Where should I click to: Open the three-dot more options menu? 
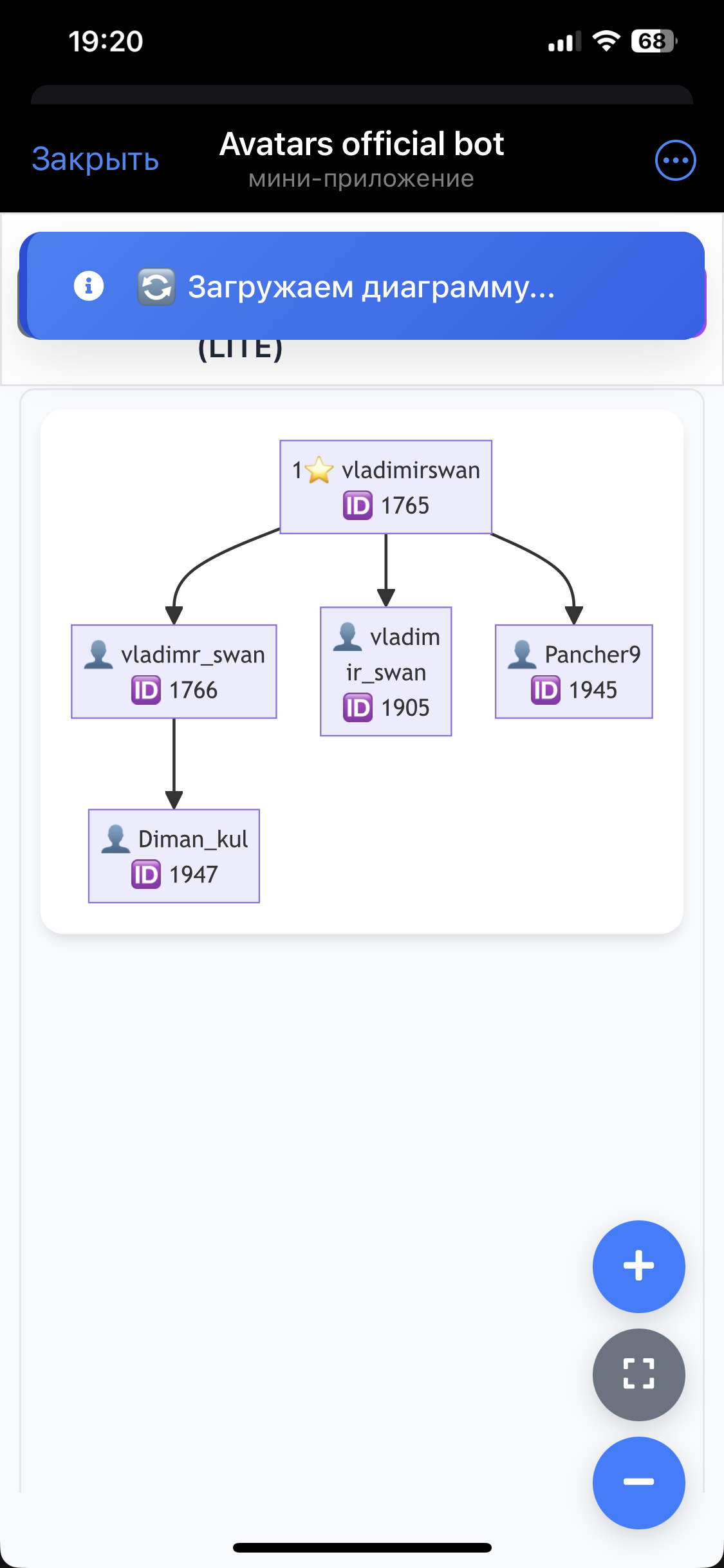click(x=675, y=160)
